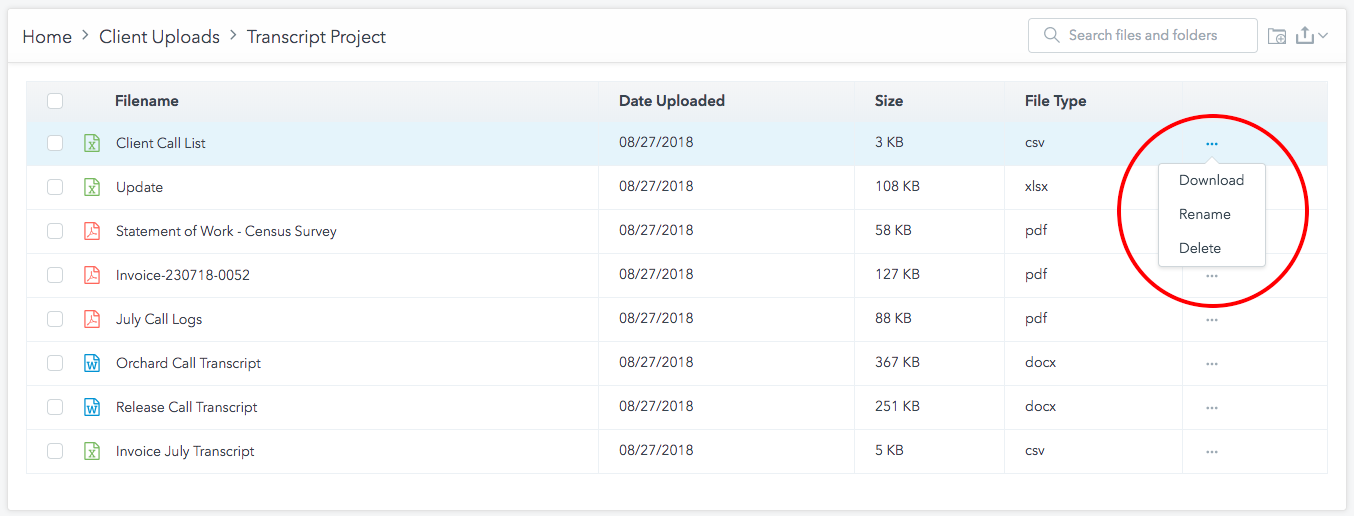
Task: Click the 5 KB size cell
Action: [889, 451]
